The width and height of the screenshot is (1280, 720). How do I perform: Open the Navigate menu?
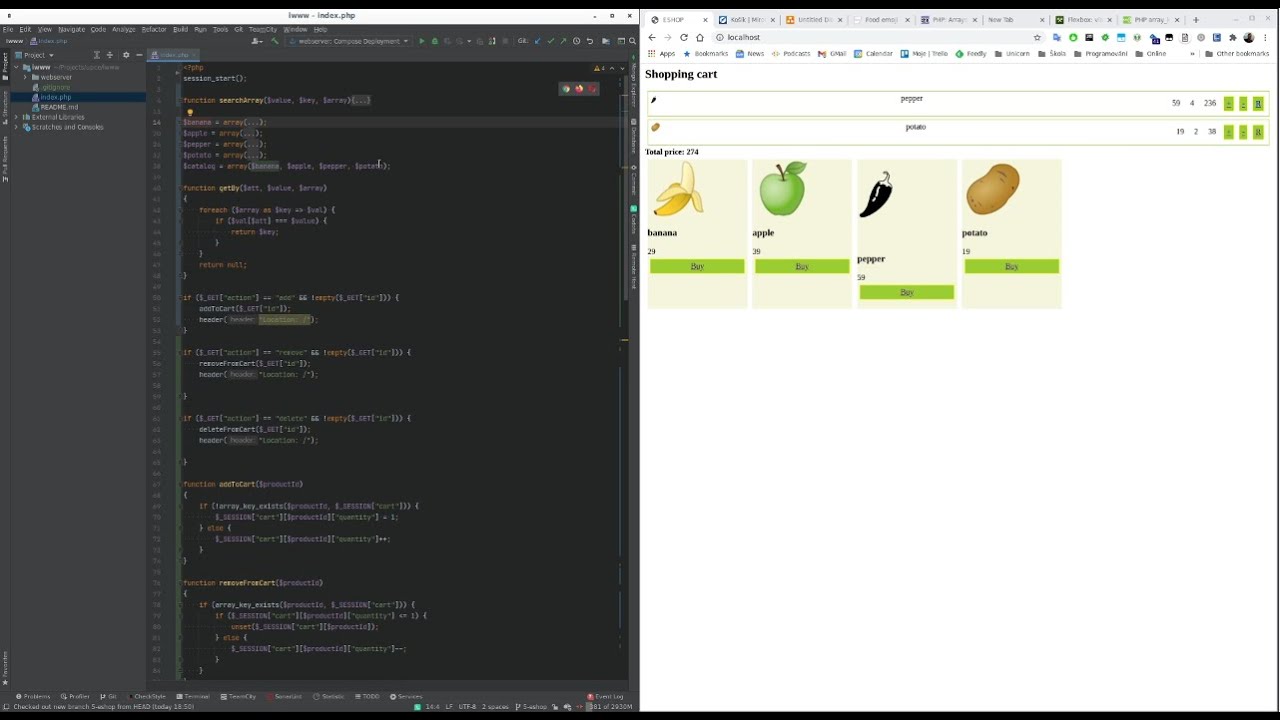pos(71,29)
